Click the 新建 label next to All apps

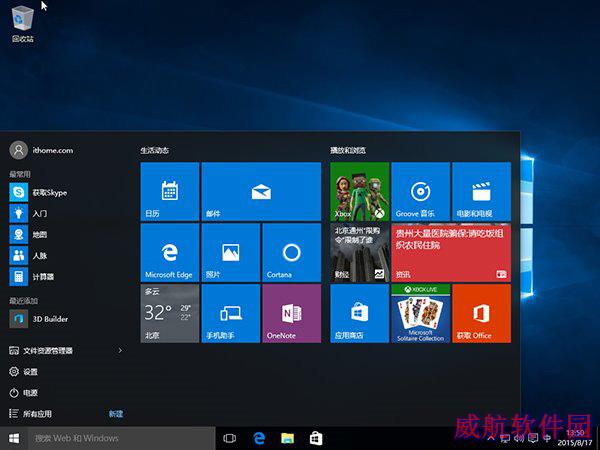tap(116, 414)
